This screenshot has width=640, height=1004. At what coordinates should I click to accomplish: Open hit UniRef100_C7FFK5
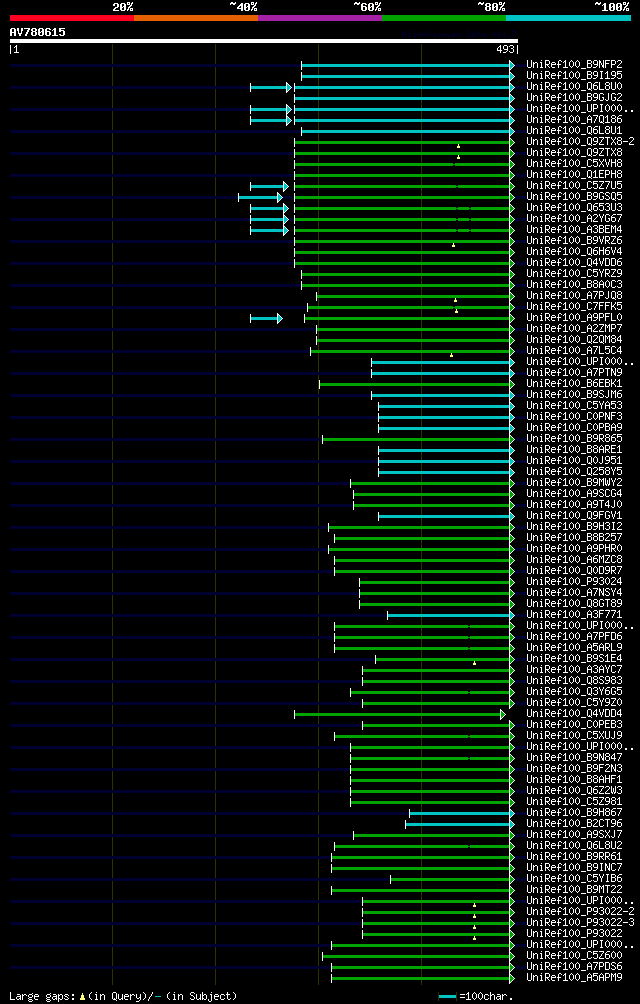tap(574, 307)
